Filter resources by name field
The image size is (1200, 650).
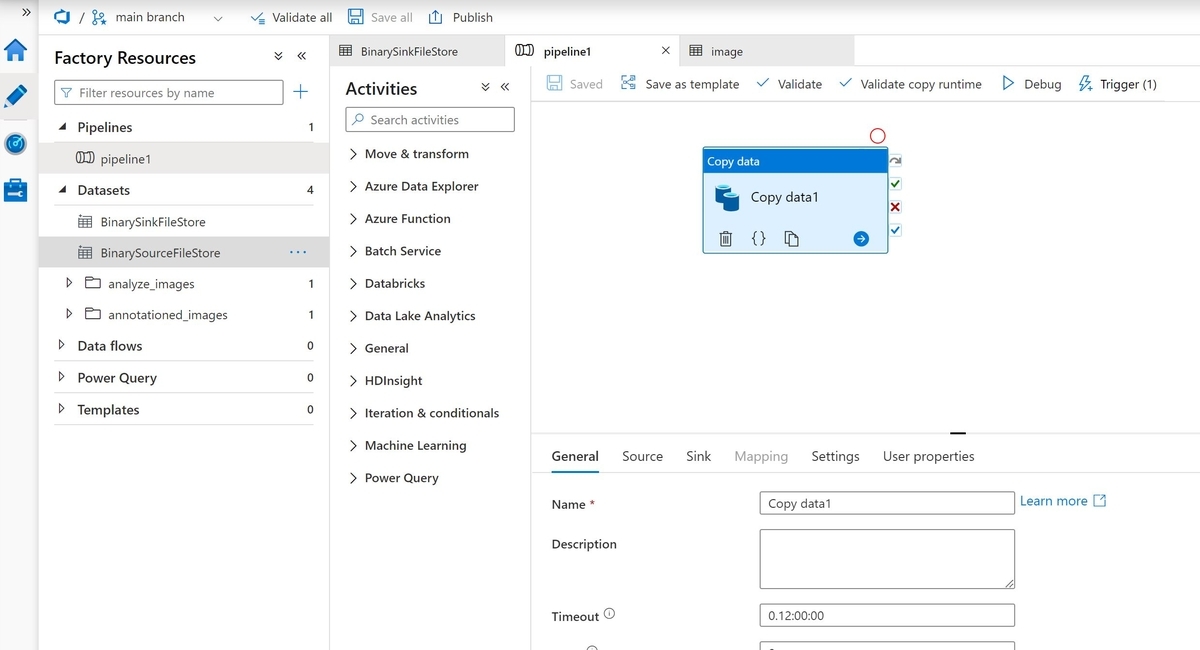167,92
